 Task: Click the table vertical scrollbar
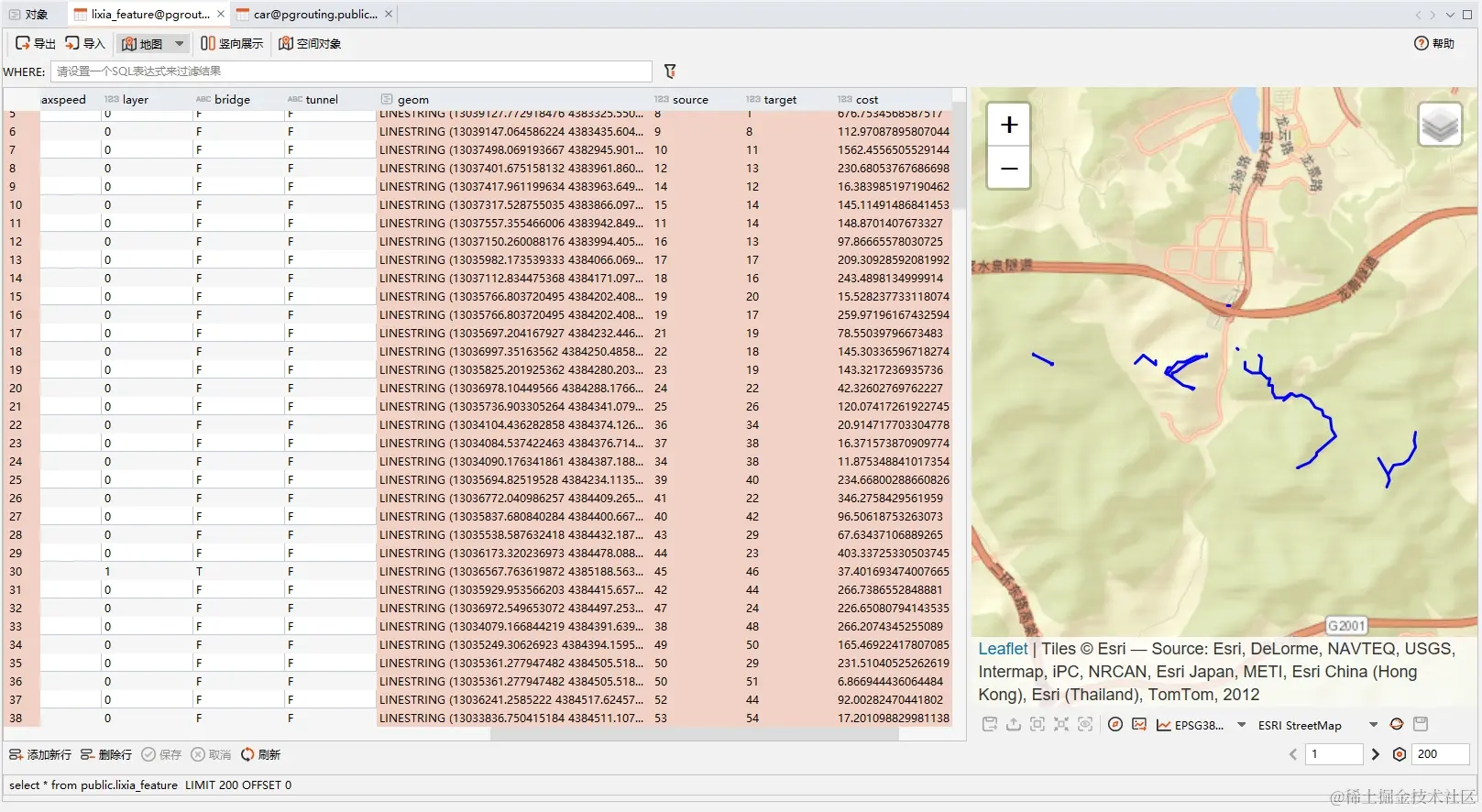(x=959, y=156)
